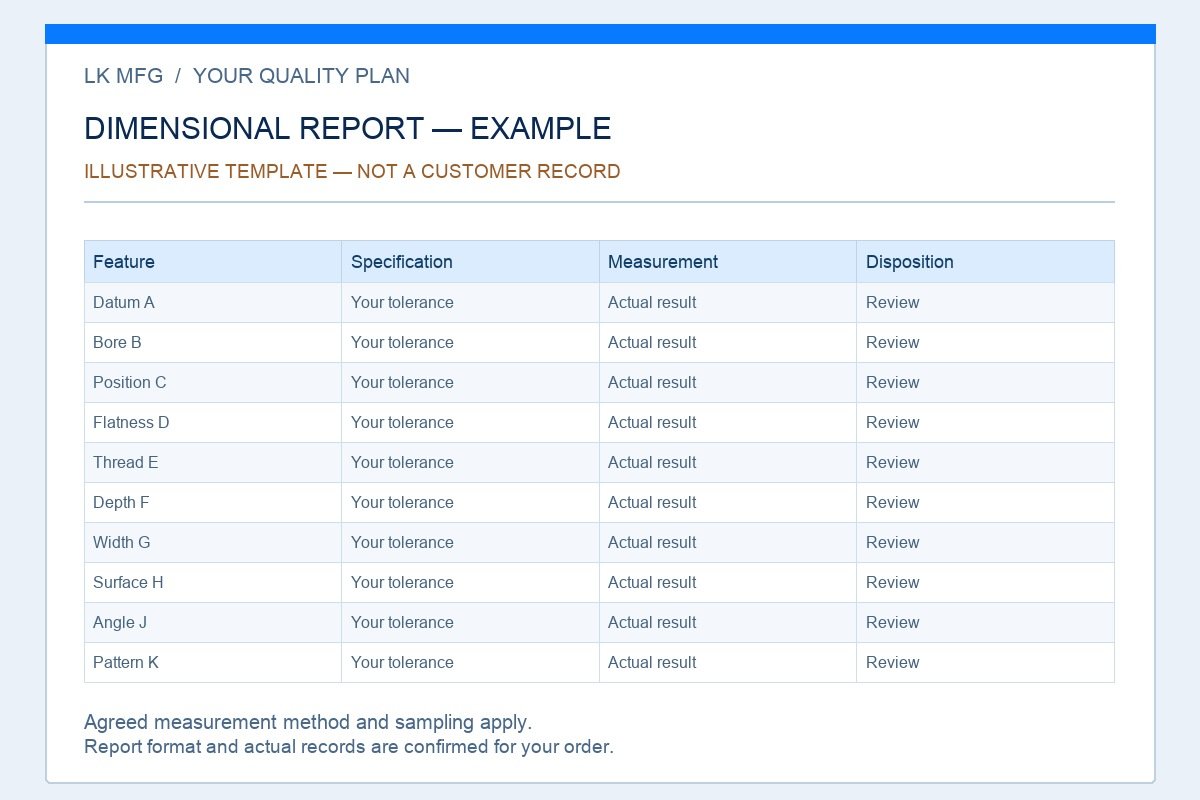This screenshot has width=1200, height=800.
Task: Click the 'YOUR QUALITY PLAN' breadcrumb text
Action: point(301,76)
